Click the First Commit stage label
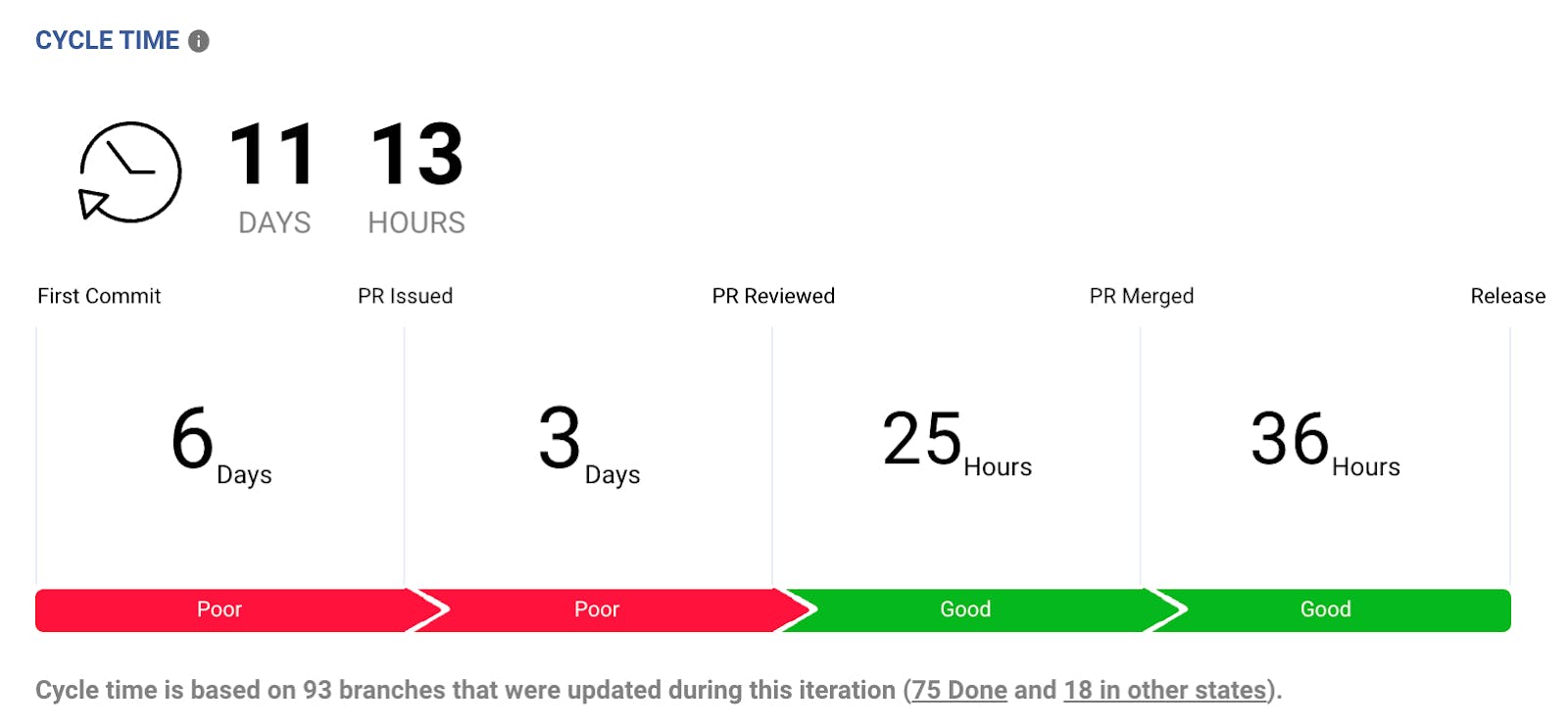1568x728 pixels. point(99,296)
